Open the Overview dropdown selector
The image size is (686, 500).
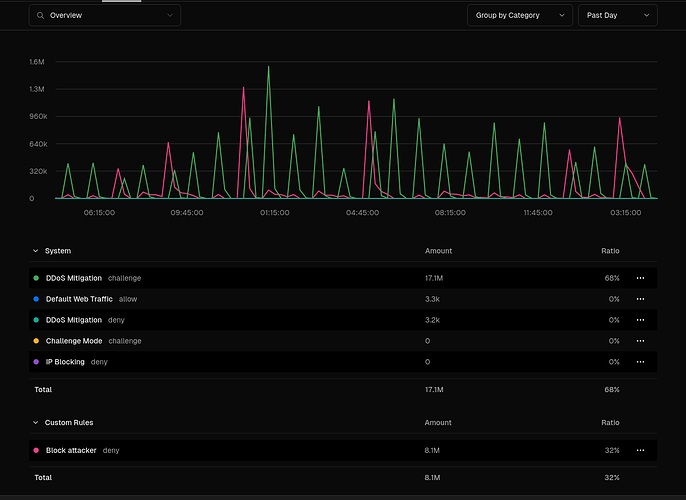(x=105, y=15)
